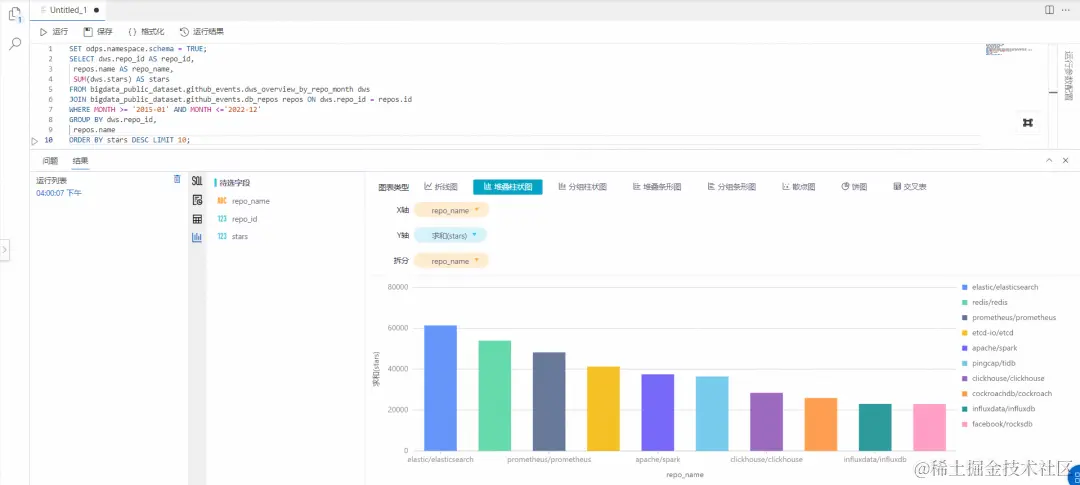
Task: Collapse the results panel with the chevron
Action: tap(1049, 161)
